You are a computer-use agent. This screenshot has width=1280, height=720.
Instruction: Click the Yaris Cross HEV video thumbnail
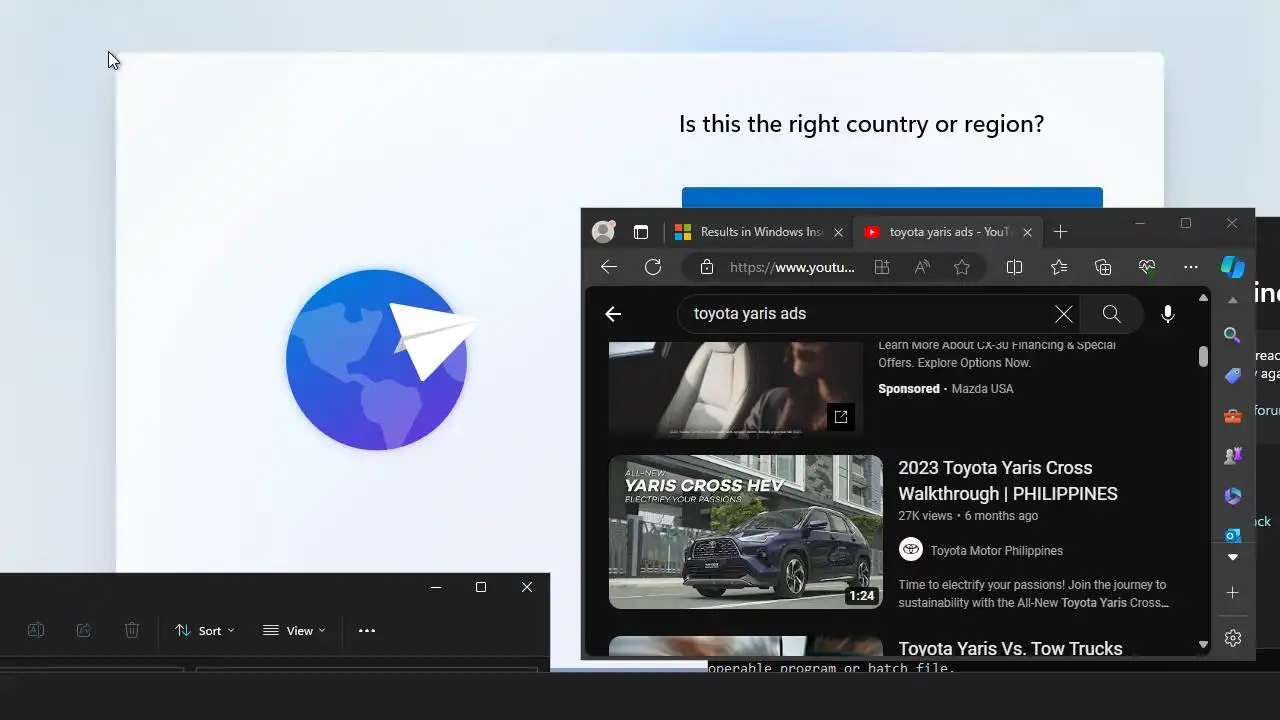click(x=746, y=532)
